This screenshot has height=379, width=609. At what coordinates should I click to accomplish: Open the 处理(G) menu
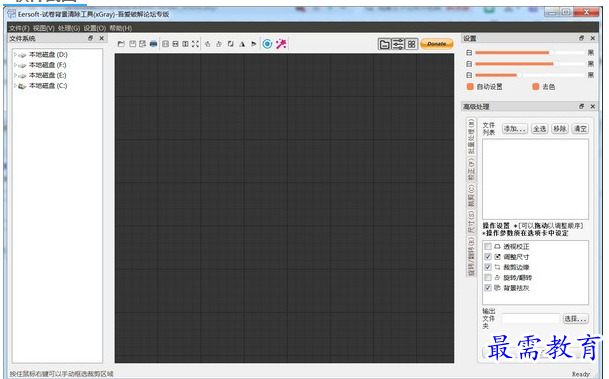(x=69, y=28)
